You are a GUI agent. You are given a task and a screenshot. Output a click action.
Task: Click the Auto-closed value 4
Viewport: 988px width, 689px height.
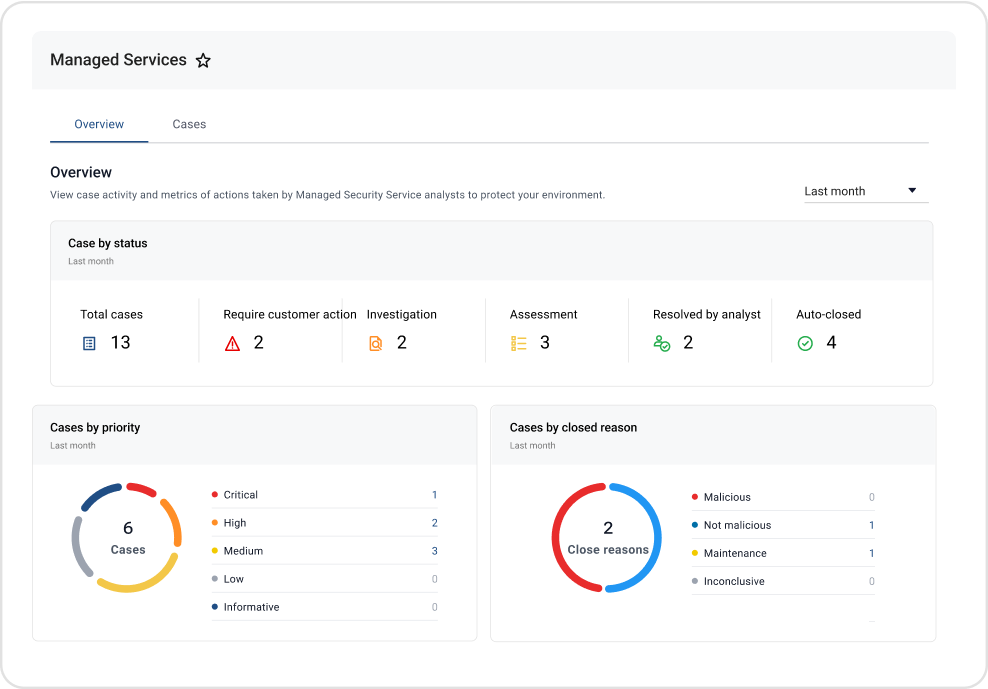click(x=831, y=343)
